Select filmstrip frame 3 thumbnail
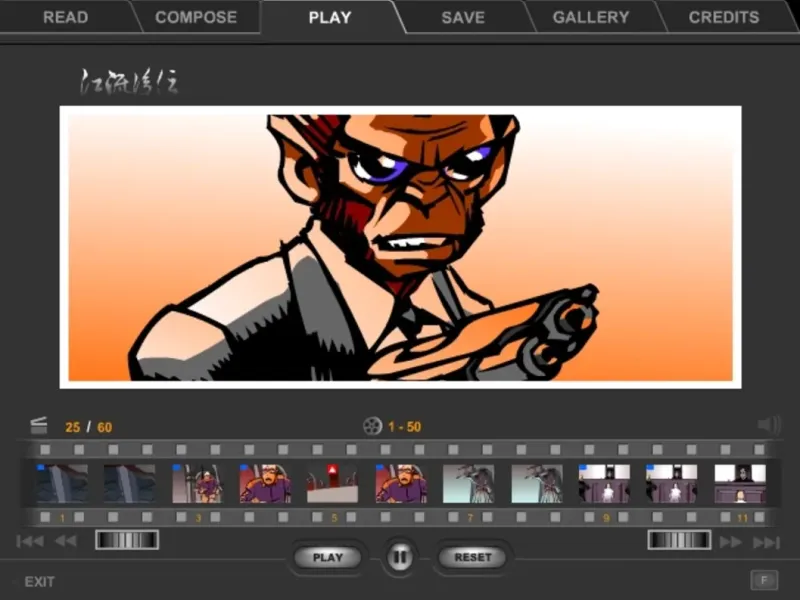The width and height of the screenshot is (800, 600). pyautogui.click(x=197, y=484)
